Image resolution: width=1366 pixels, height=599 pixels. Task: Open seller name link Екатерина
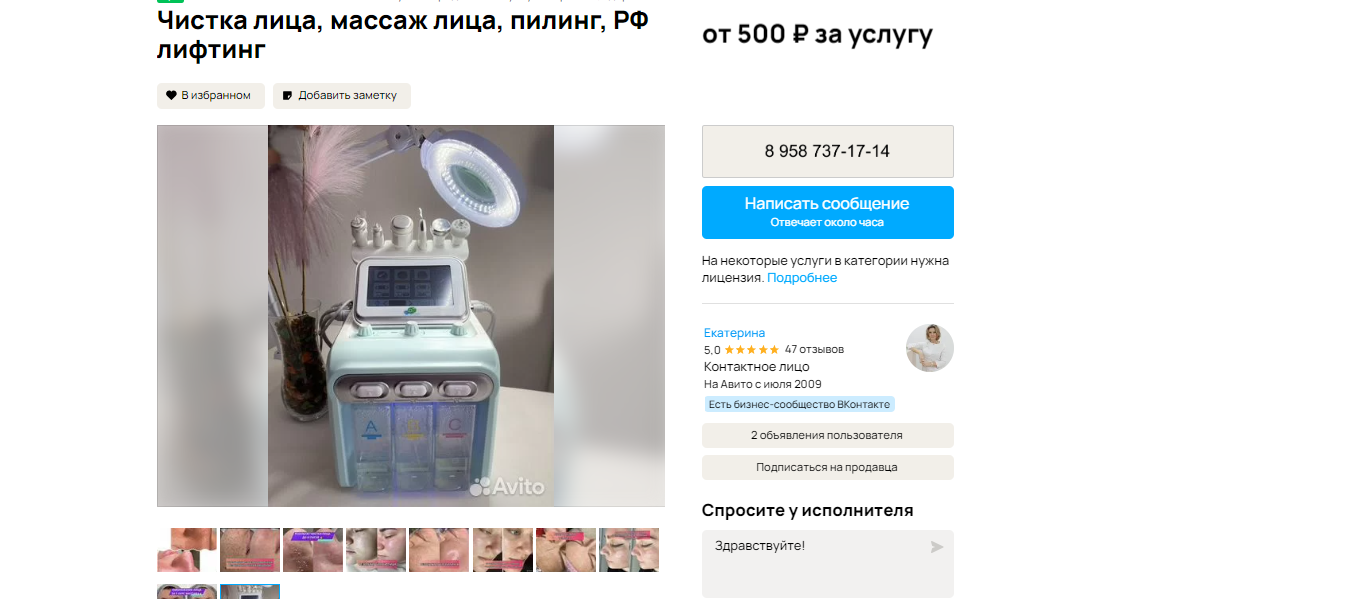click(x=734, y=333)
